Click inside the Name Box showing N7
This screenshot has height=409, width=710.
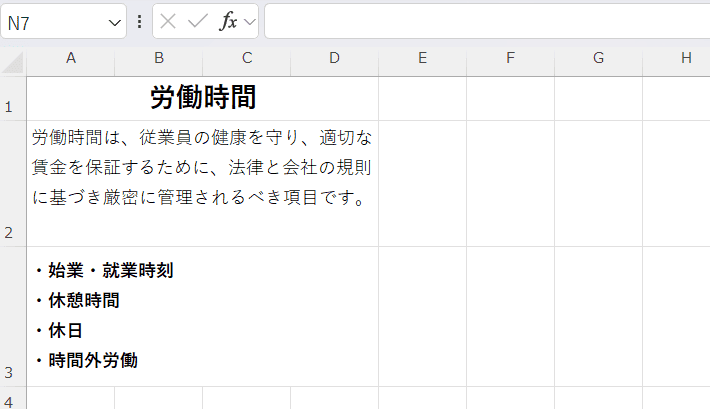click(55, 22)
